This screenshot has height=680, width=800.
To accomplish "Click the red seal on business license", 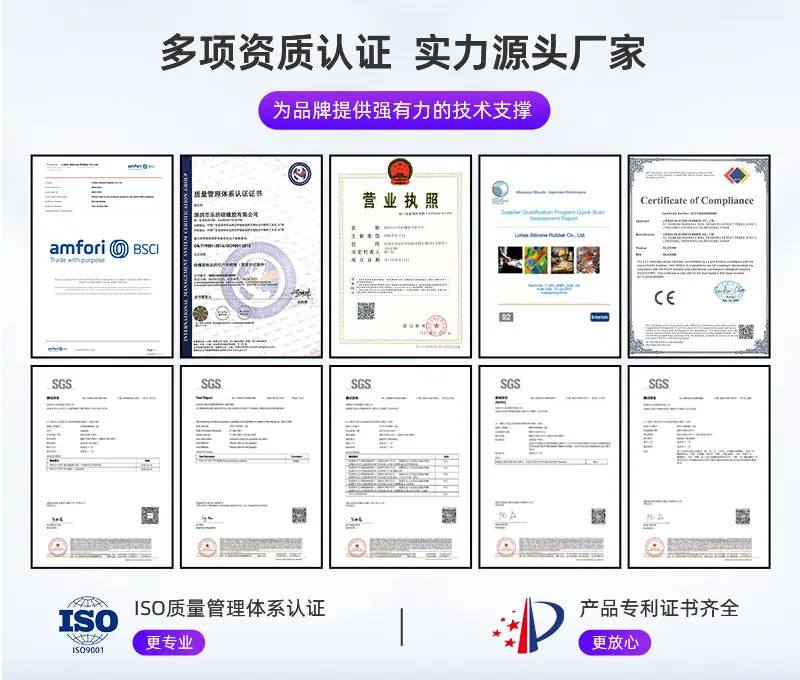I will pos(436,325).
